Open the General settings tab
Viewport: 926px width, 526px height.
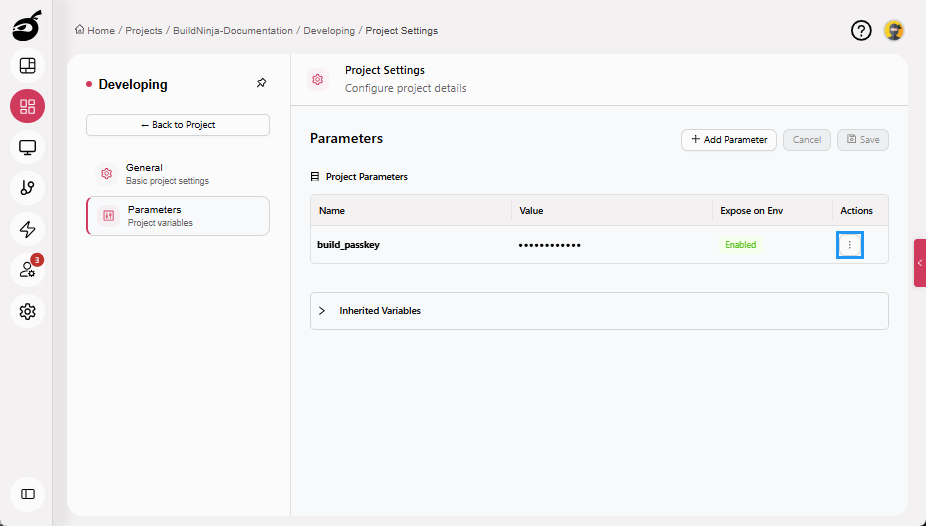click(178, 174)
